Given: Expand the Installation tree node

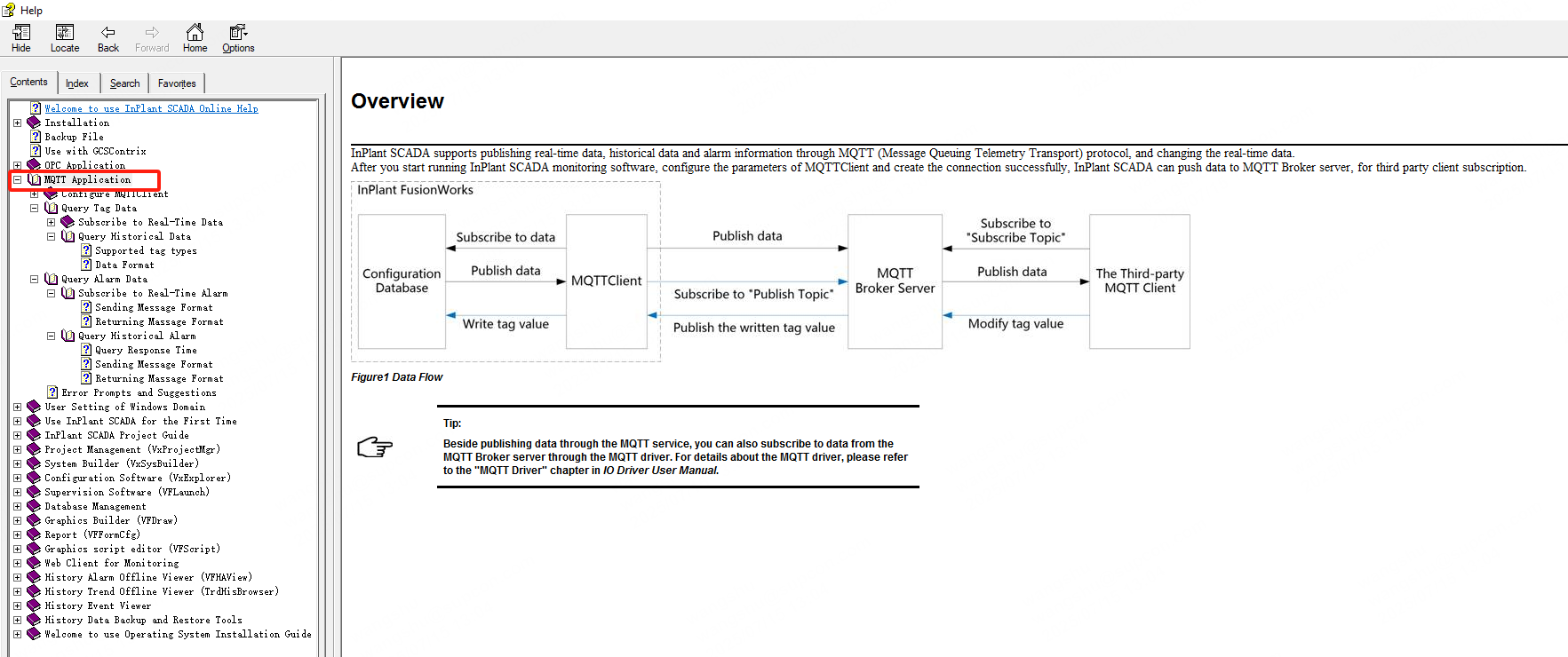Looking at the screenshot, I should point(17,123).
